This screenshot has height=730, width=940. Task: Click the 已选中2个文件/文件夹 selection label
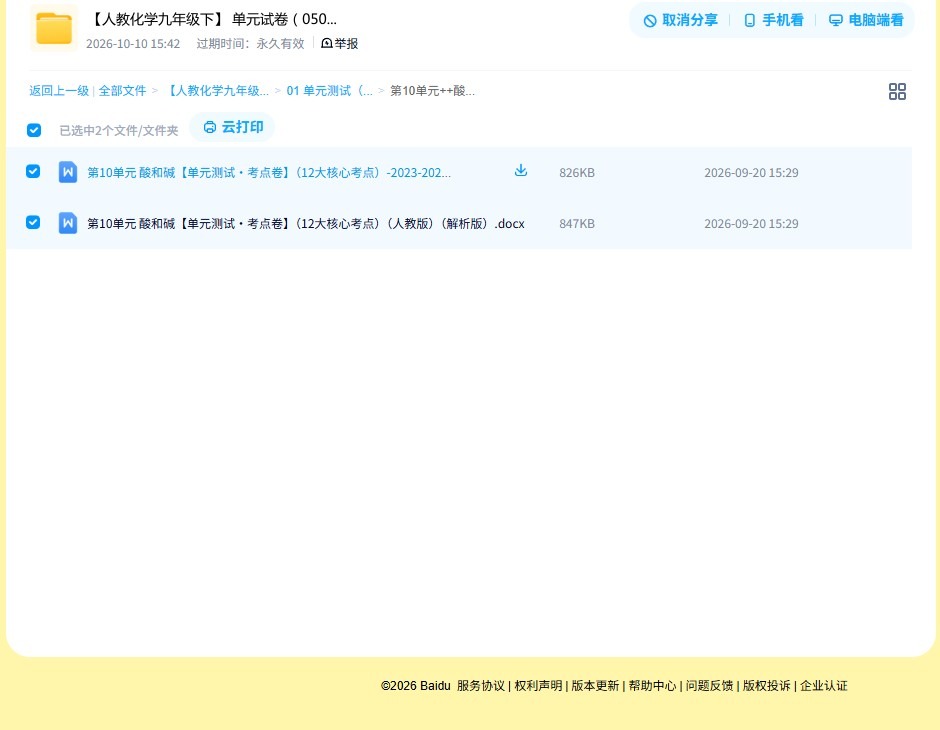click(119, 131)
